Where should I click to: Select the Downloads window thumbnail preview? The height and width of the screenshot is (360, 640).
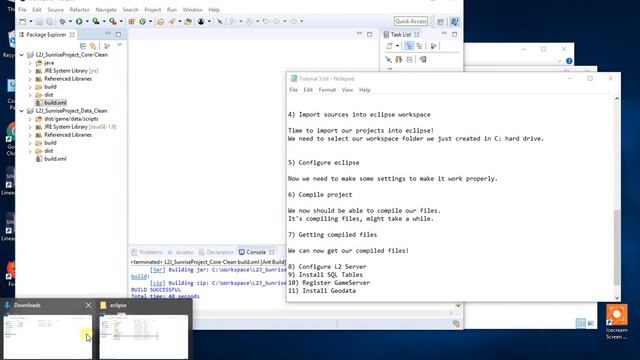[48, 336]
